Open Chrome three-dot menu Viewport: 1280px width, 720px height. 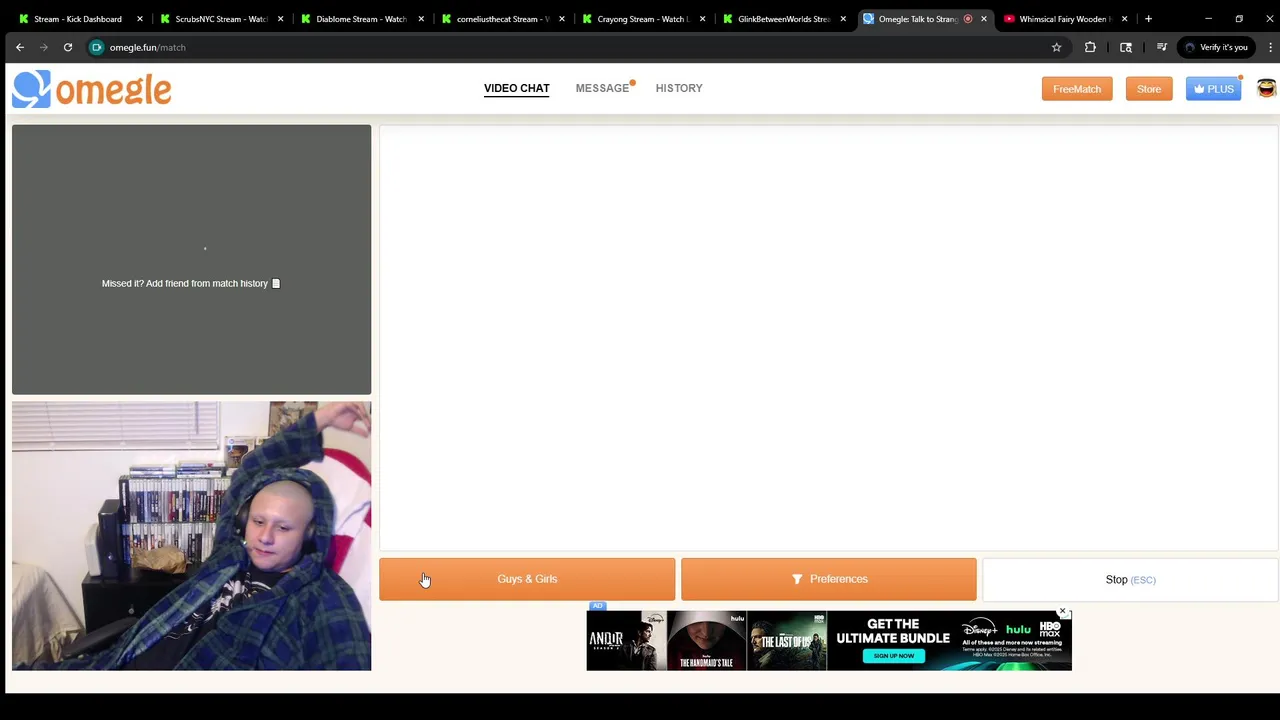[x=1271, y=47]
